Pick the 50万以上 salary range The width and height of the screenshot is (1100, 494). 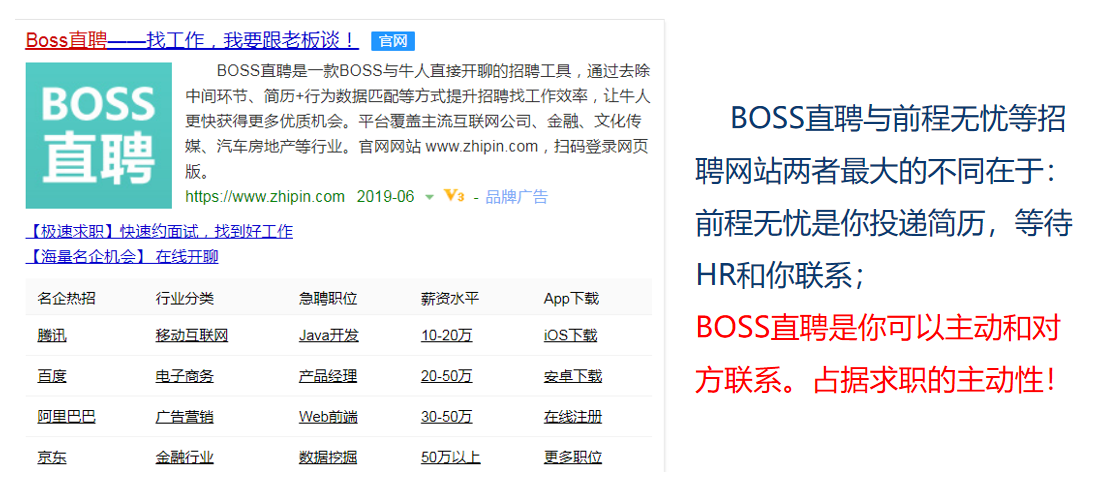(451, 457)
